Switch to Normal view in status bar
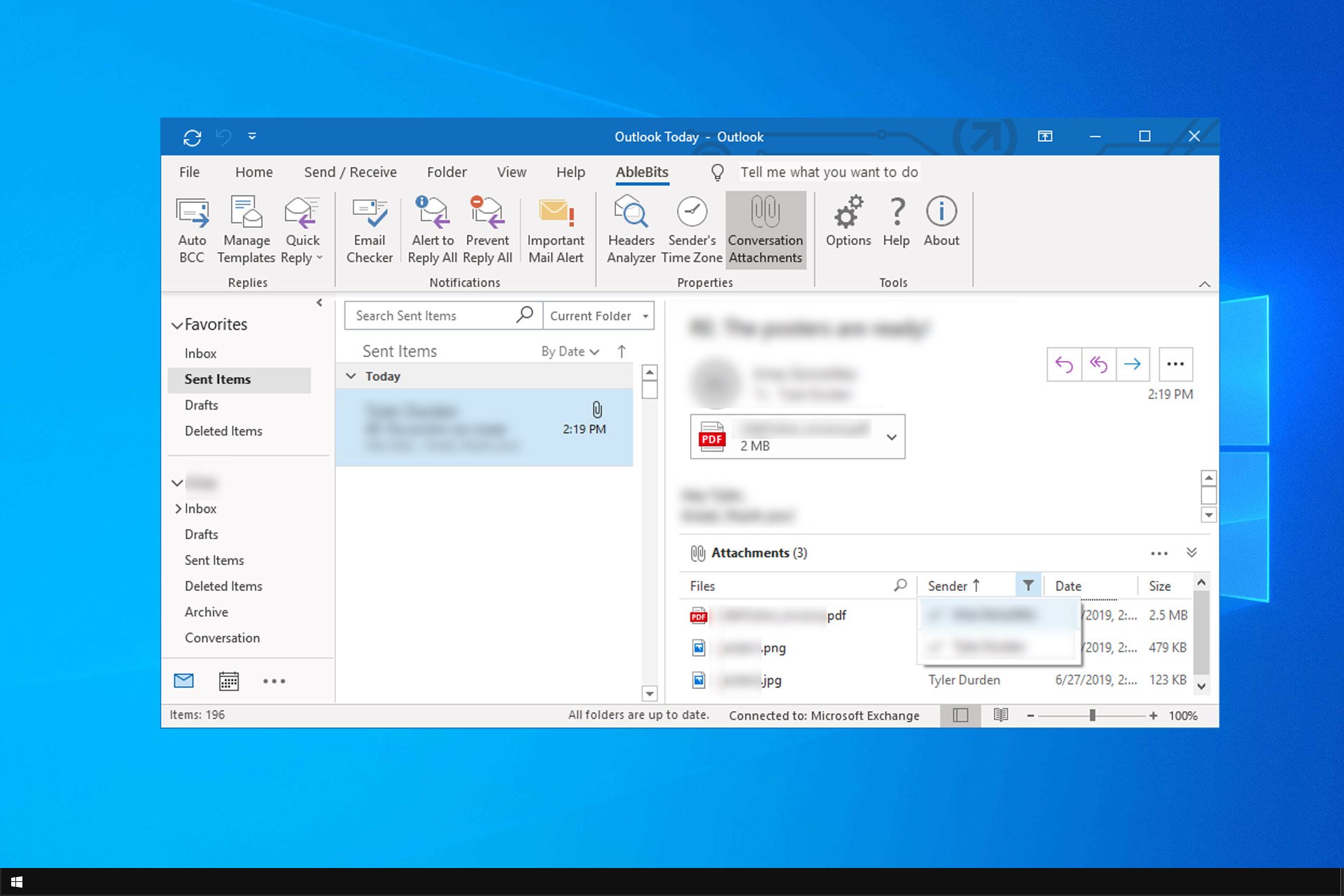 point(960,715)
